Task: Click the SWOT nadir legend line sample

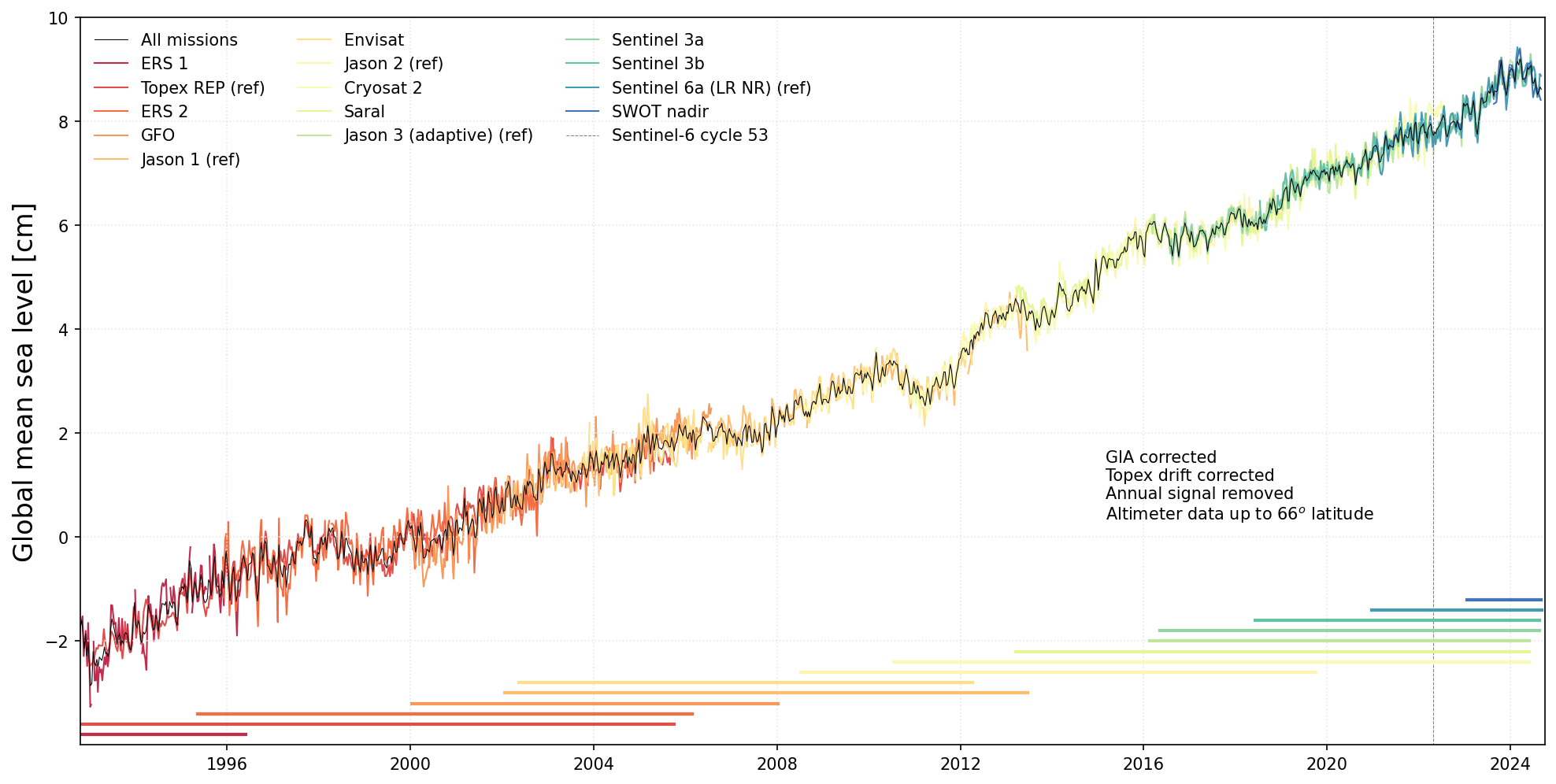Action: (x=582, y=112)
